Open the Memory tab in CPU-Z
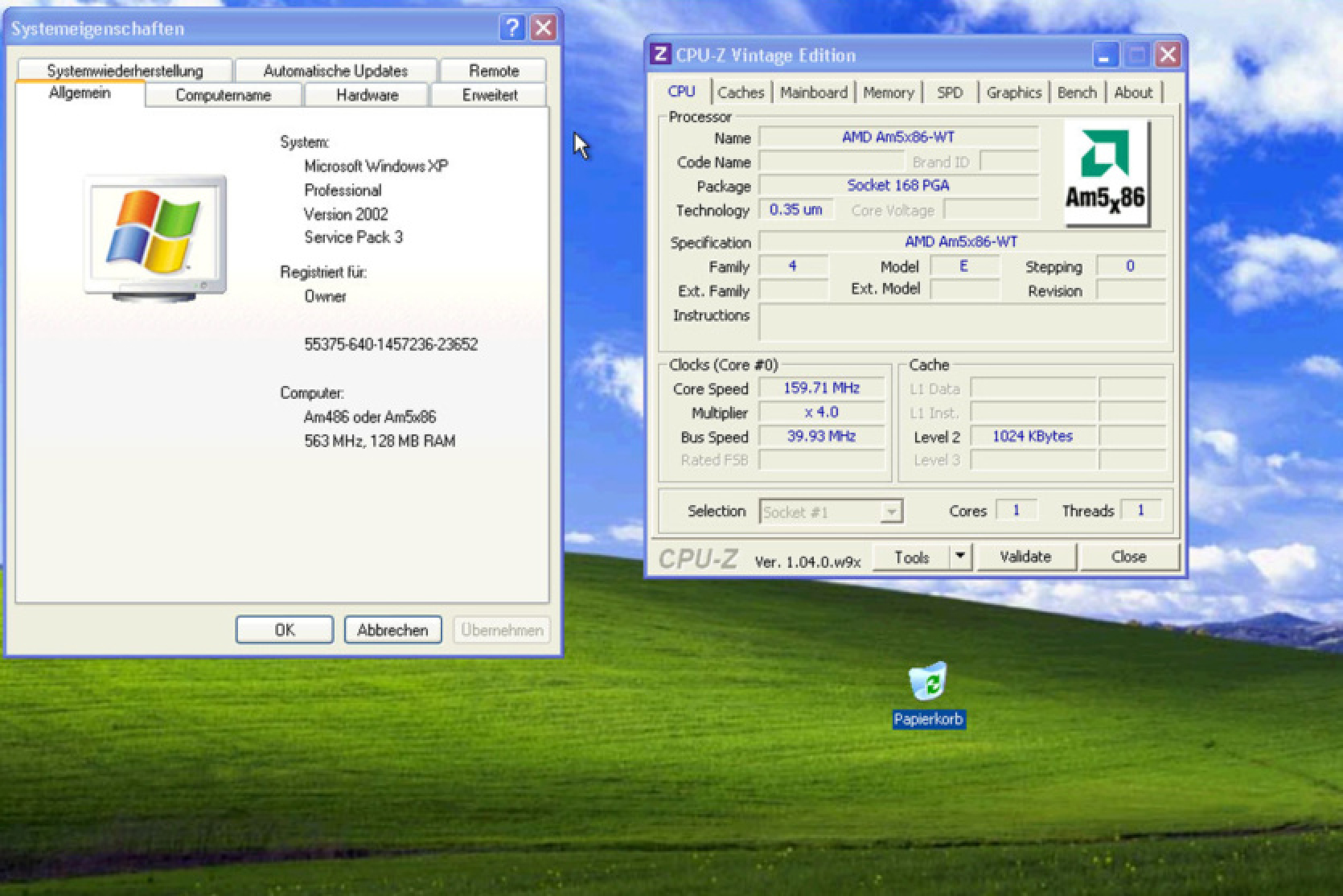This screenshot has height=896, width=1343. click(x=889, y=92)
